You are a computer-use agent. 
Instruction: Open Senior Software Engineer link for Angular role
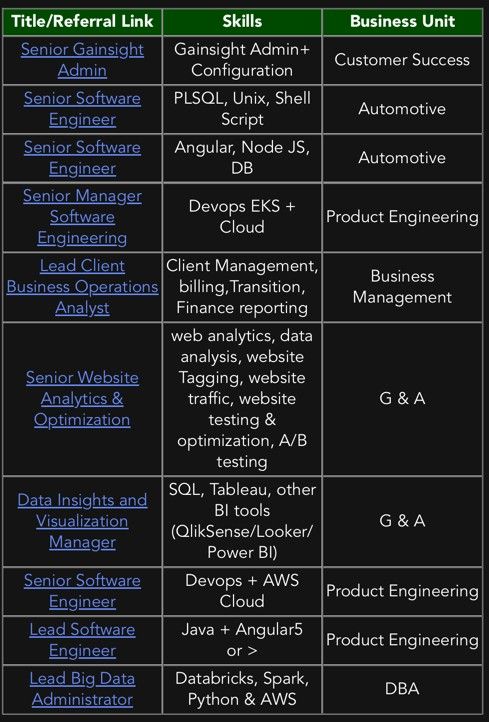(82, 158)
